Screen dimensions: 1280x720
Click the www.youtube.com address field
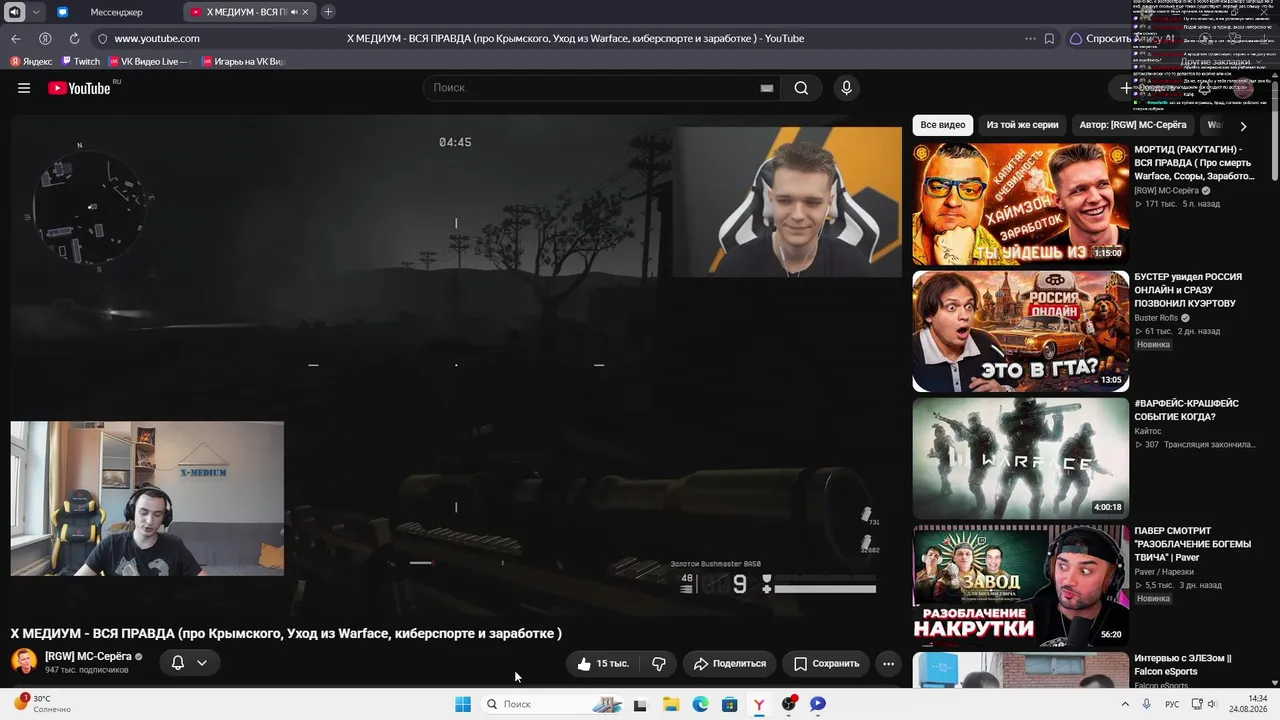[157, 39]
